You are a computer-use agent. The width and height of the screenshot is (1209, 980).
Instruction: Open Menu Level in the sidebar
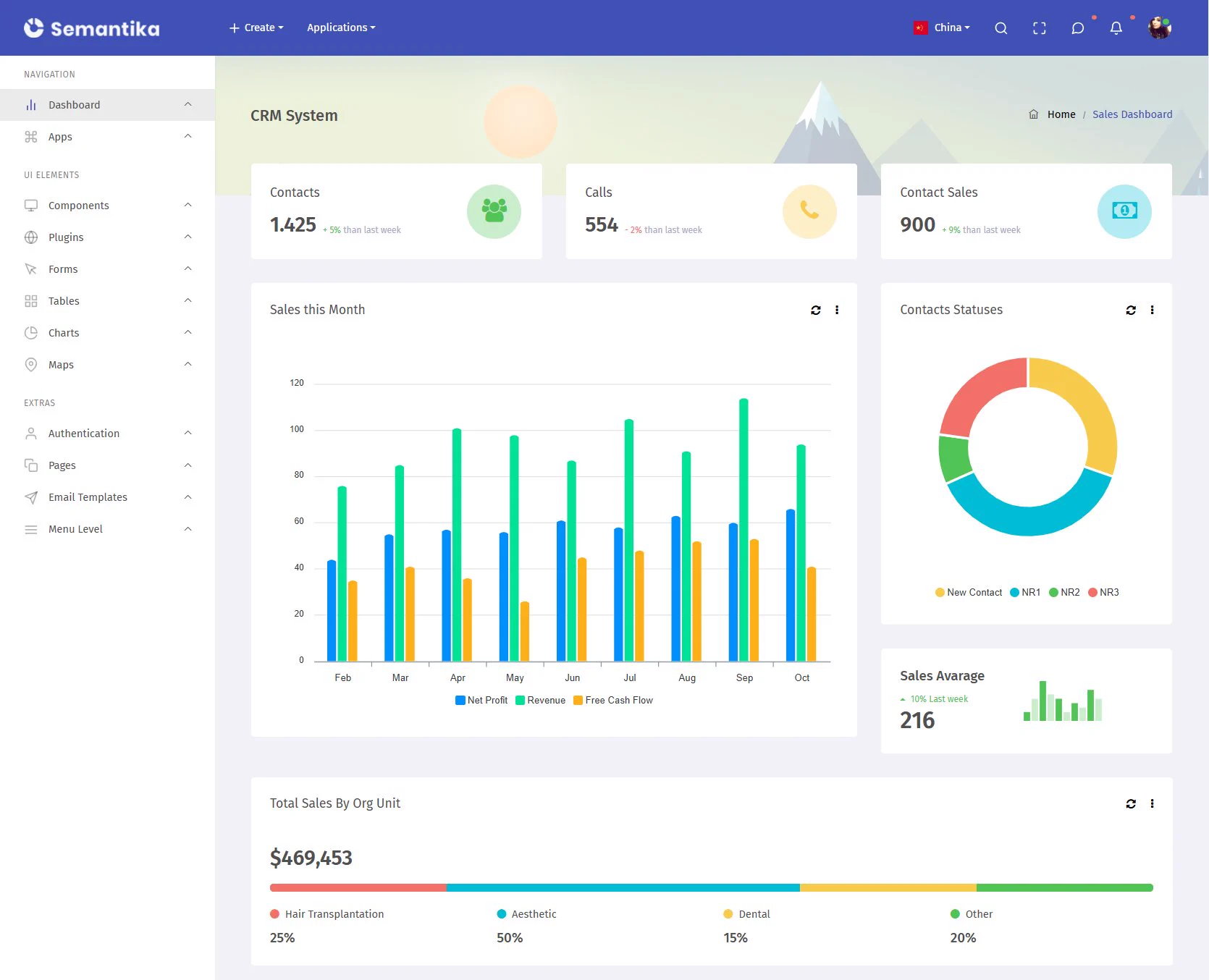click(107, 529)
